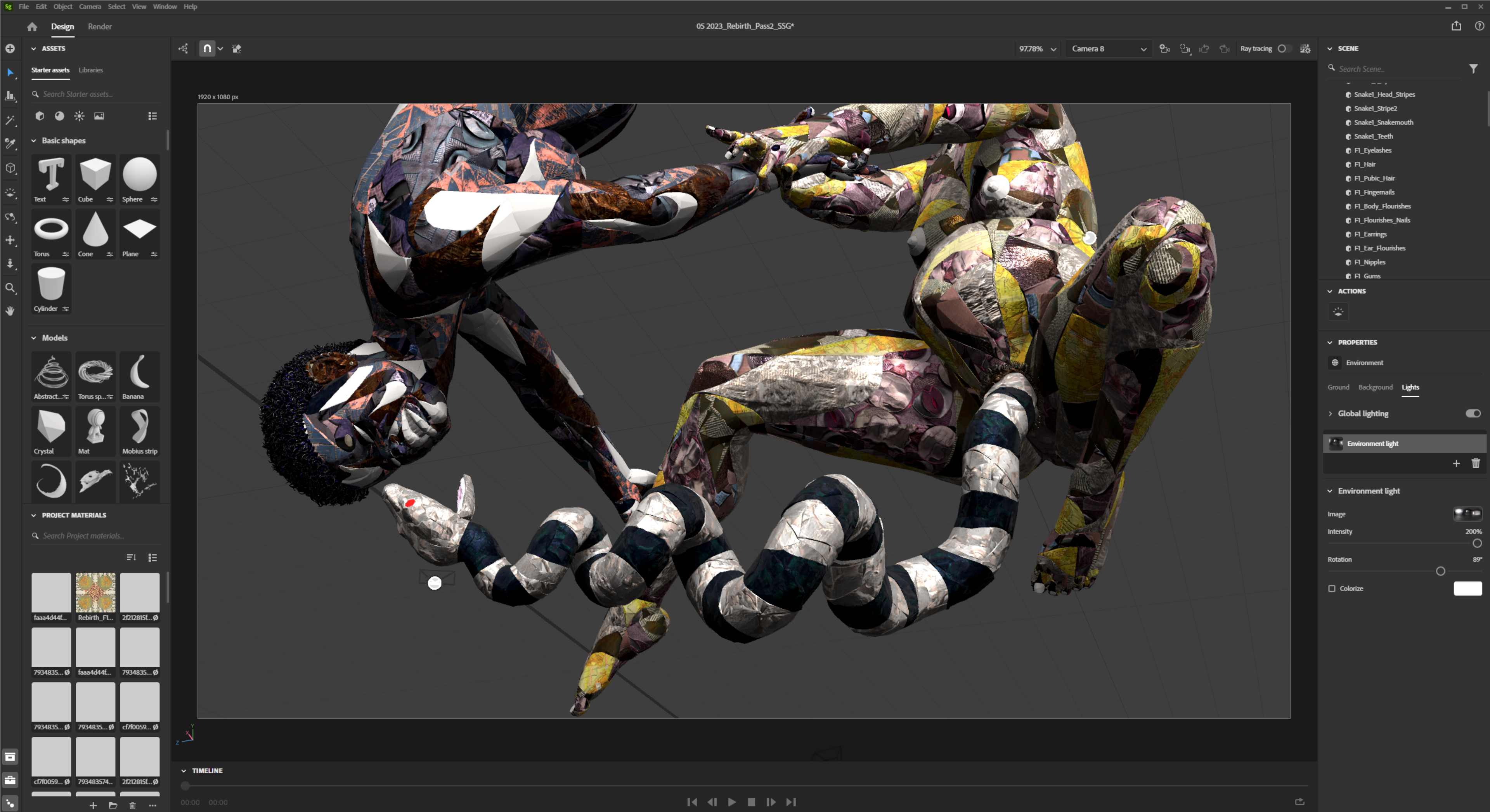The image size is (1490, 812).
Task: Click the home icon
Action: point(32,27)
